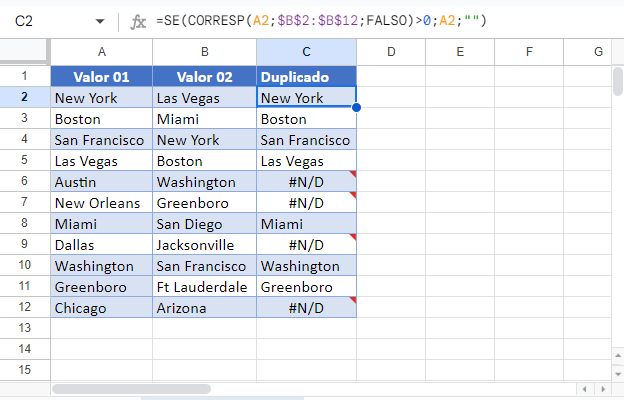The height and width of the screenshot is (400, 624).
Task: Select cell A4 'San Francisco'
Action: [x=101, y=139]
